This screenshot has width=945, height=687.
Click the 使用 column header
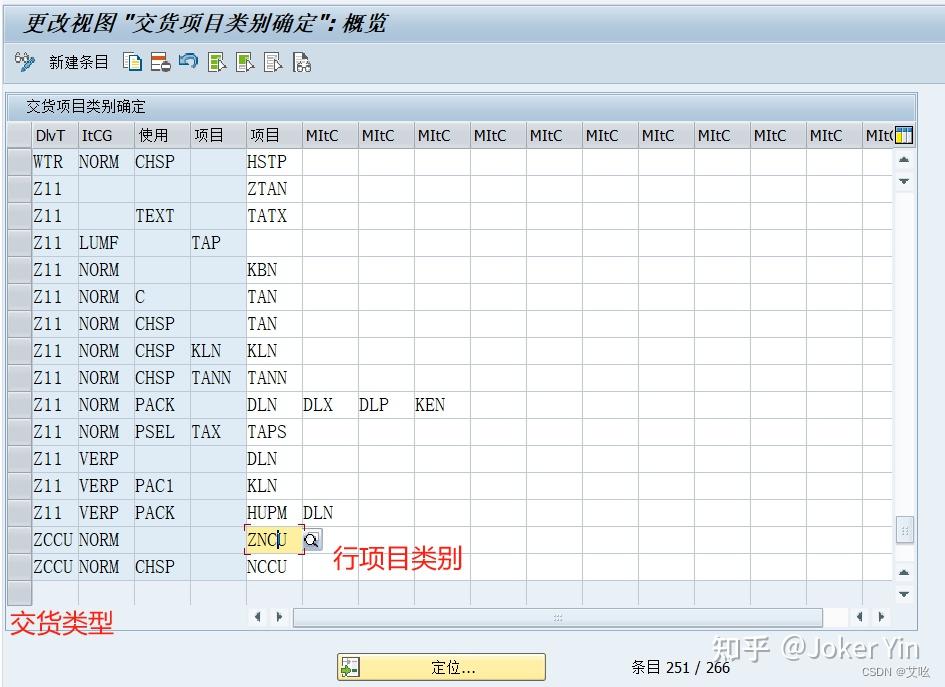pyautogui.click(x=155, y=134)
